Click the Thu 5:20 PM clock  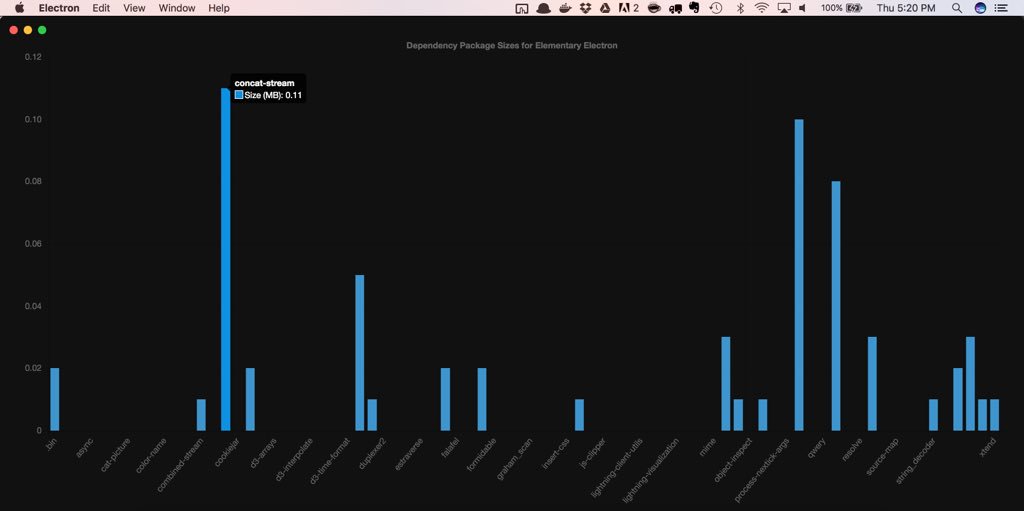[906, 8]
